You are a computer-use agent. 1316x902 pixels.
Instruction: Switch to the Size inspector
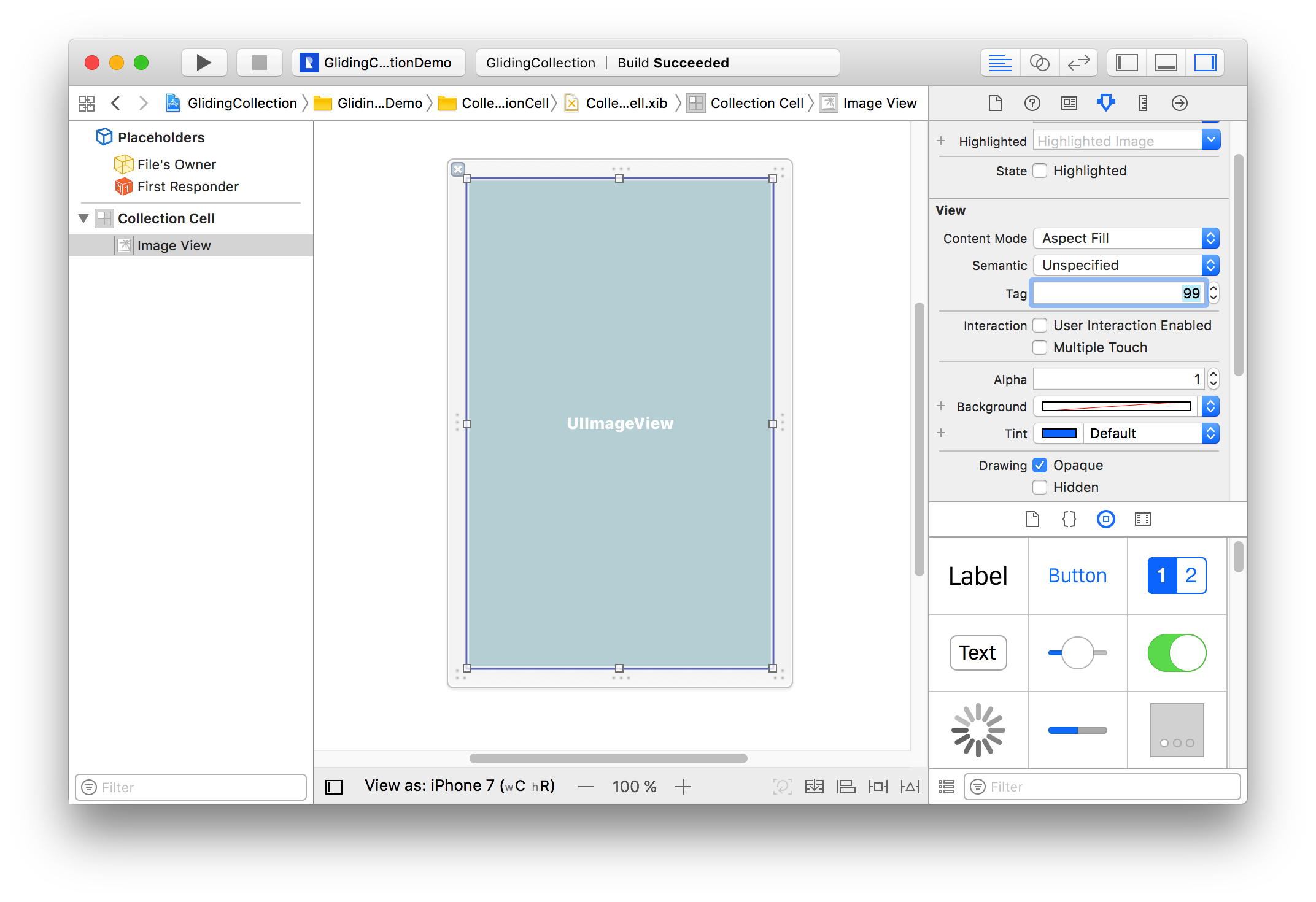tap(1142, 103)
